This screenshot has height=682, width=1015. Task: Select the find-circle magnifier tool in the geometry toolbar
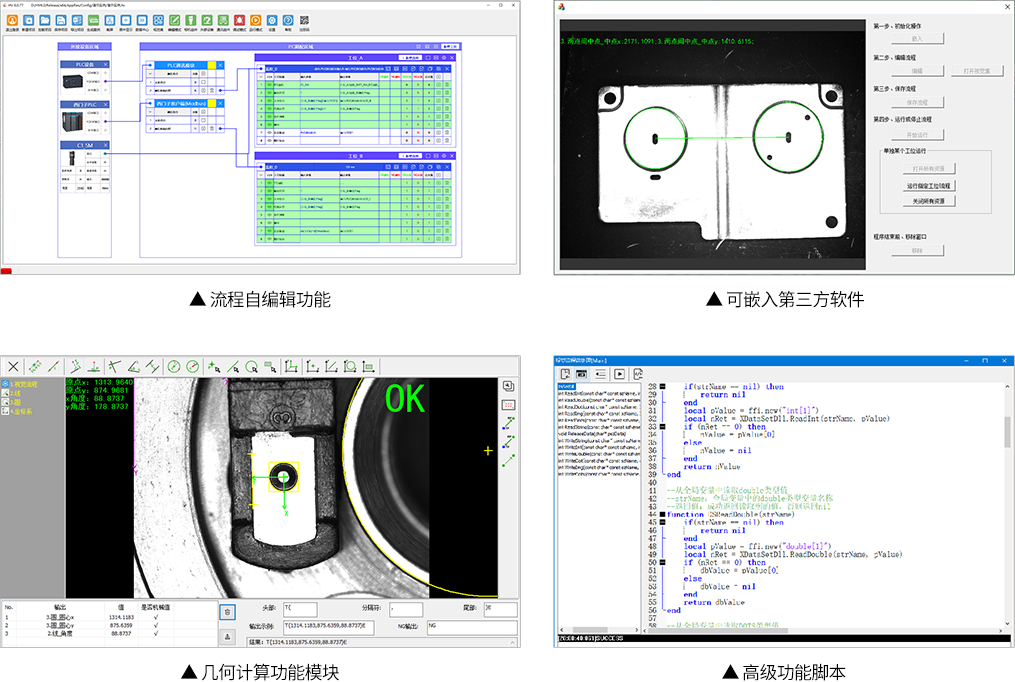pyautogui.click(x=252, y=367)
